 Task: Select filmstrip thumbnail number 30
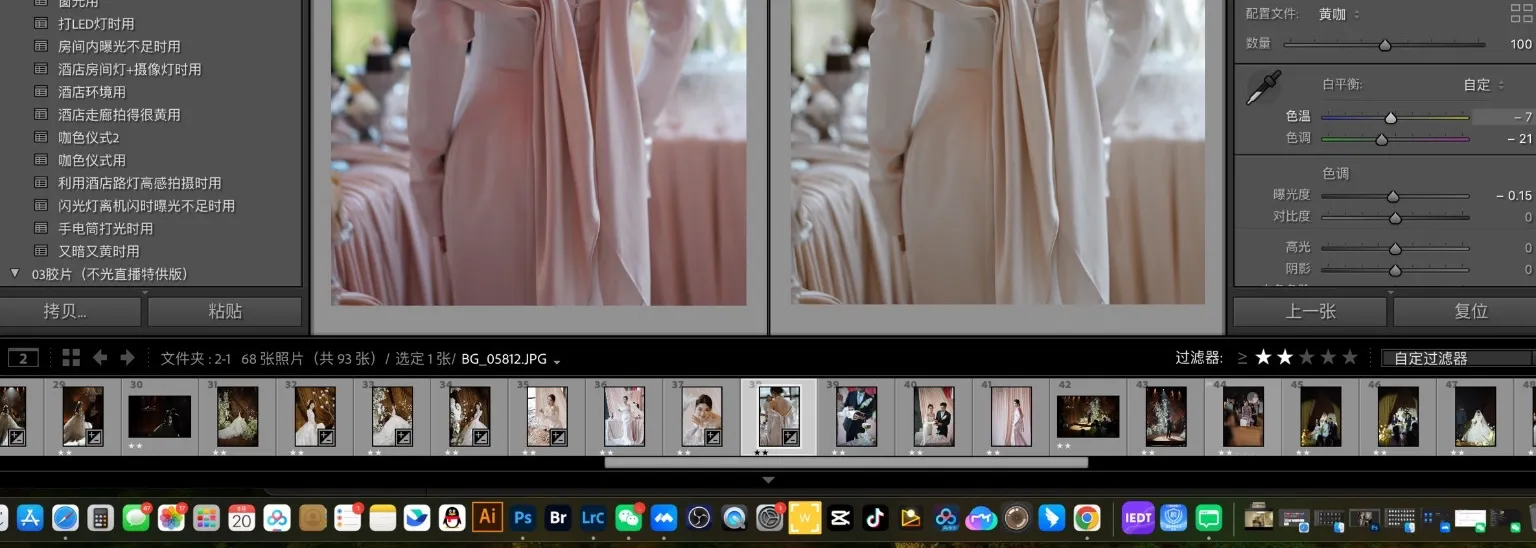(160, 417)
